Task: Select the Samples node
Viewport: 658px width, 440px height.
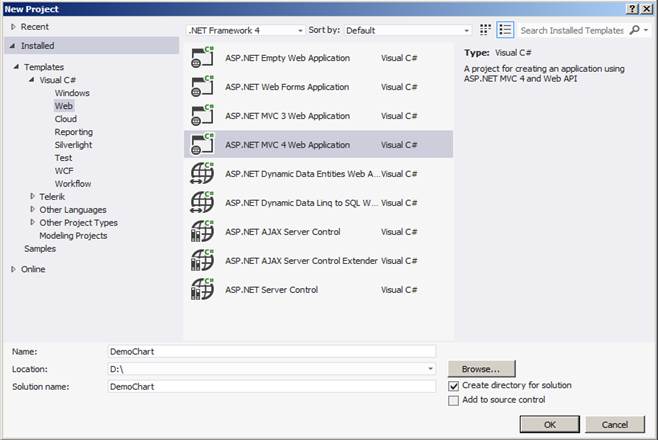Action: (40, 249)
